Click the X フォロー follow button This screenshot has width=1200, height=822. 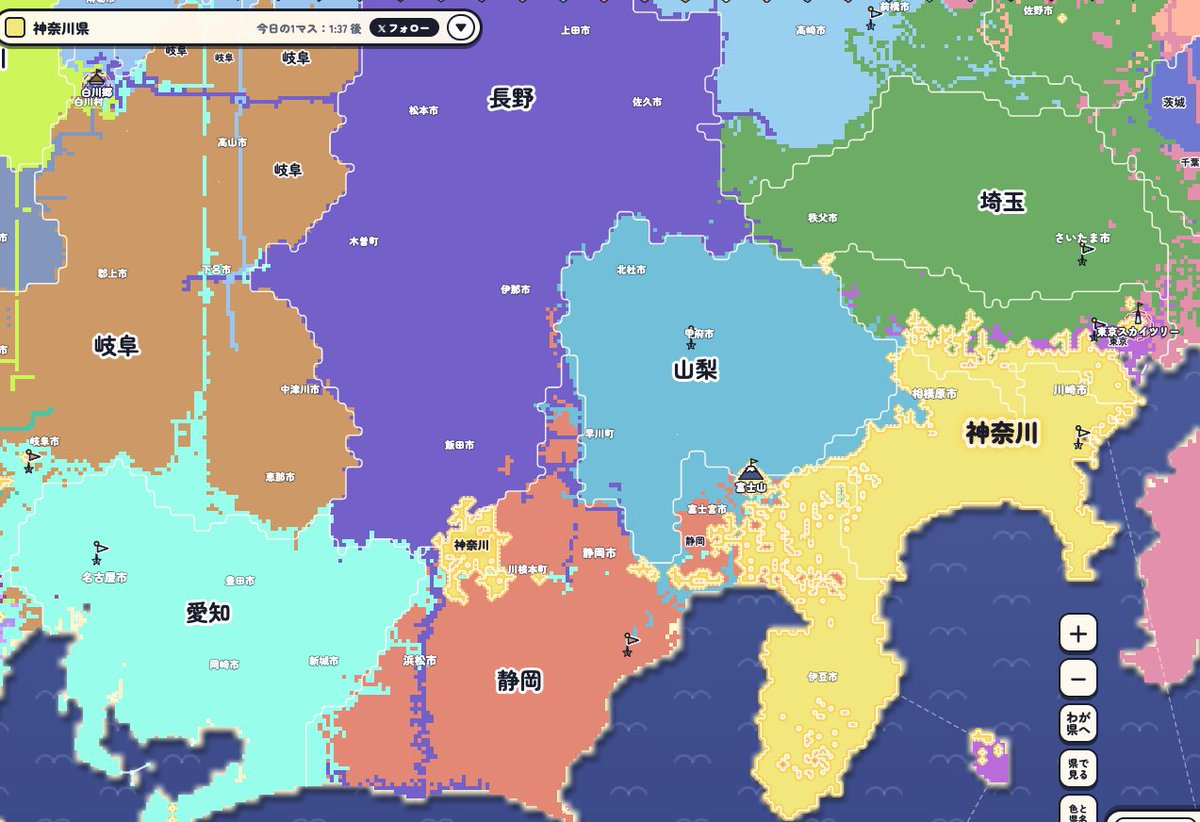point(404,28)
